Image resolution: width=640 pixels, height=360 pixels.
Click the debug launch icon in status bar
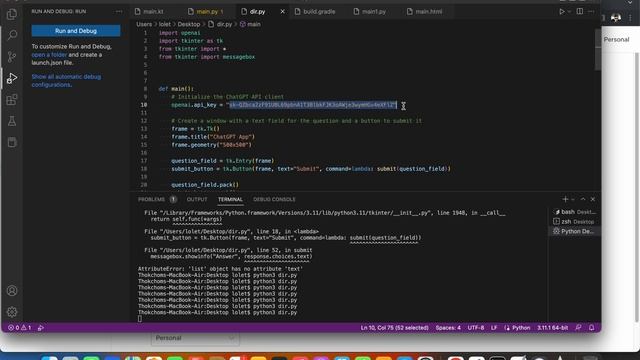coord(41,327)
